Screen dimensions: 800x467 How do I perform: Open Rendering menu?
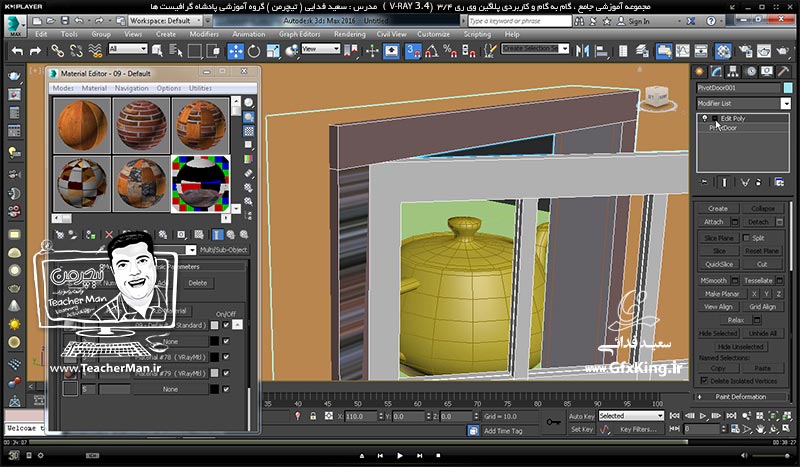point(349,34)
